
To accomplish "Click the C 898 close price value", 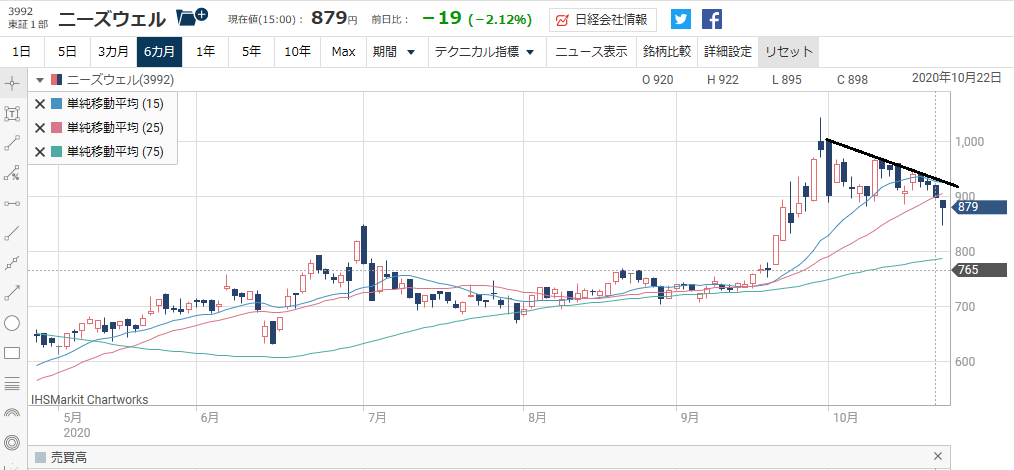I will (x=852, y=80).
